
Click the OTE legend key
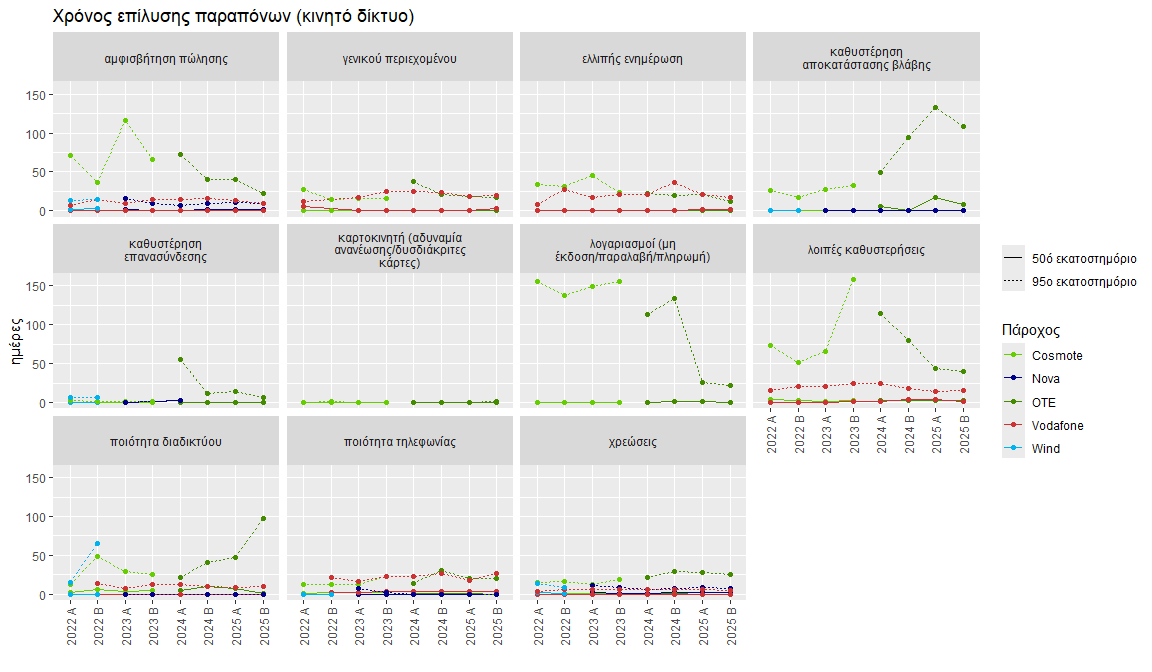(1013, 402)
